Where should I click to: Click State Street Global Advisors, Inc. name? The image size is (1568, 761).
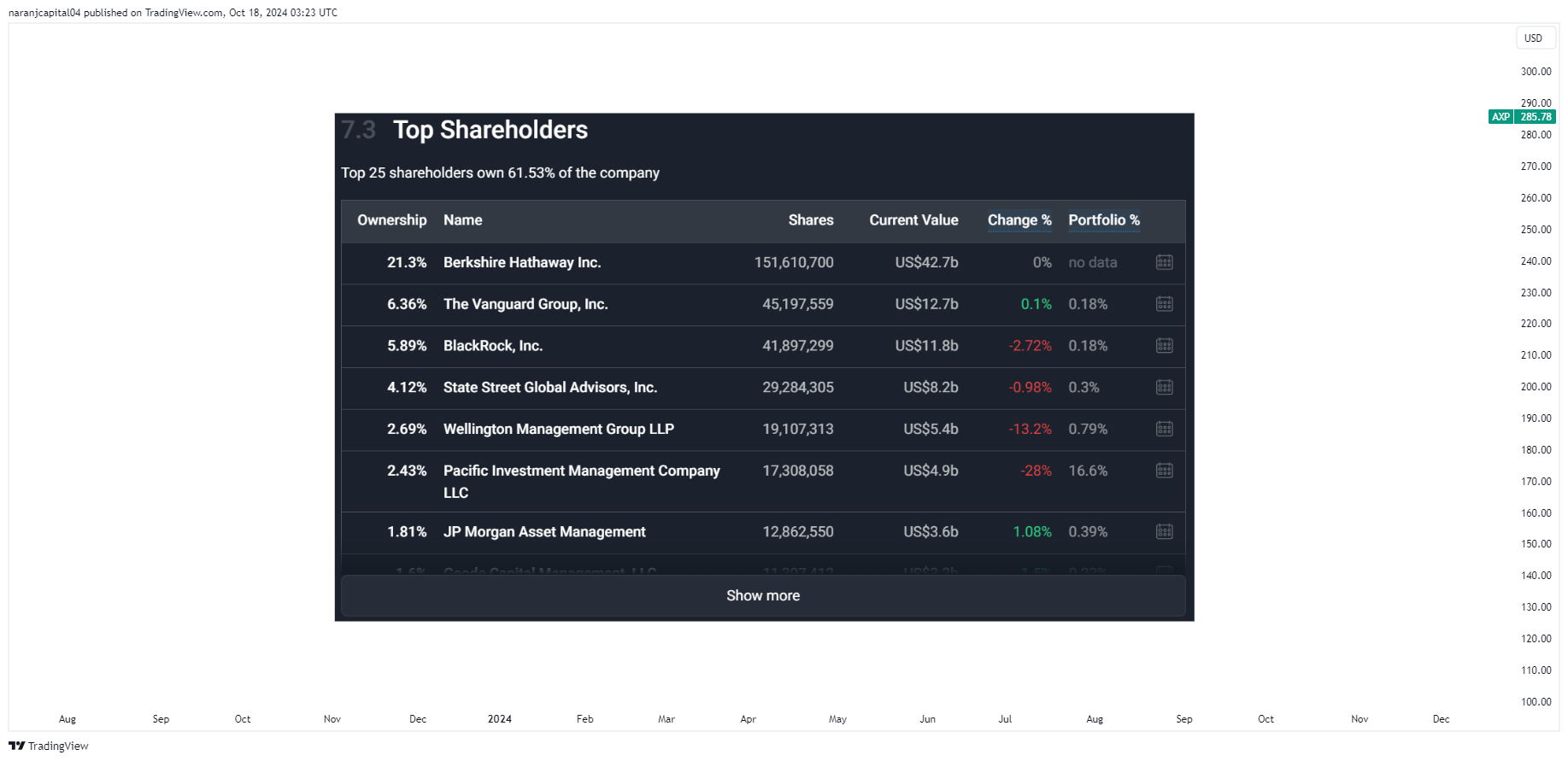(550, 388)
